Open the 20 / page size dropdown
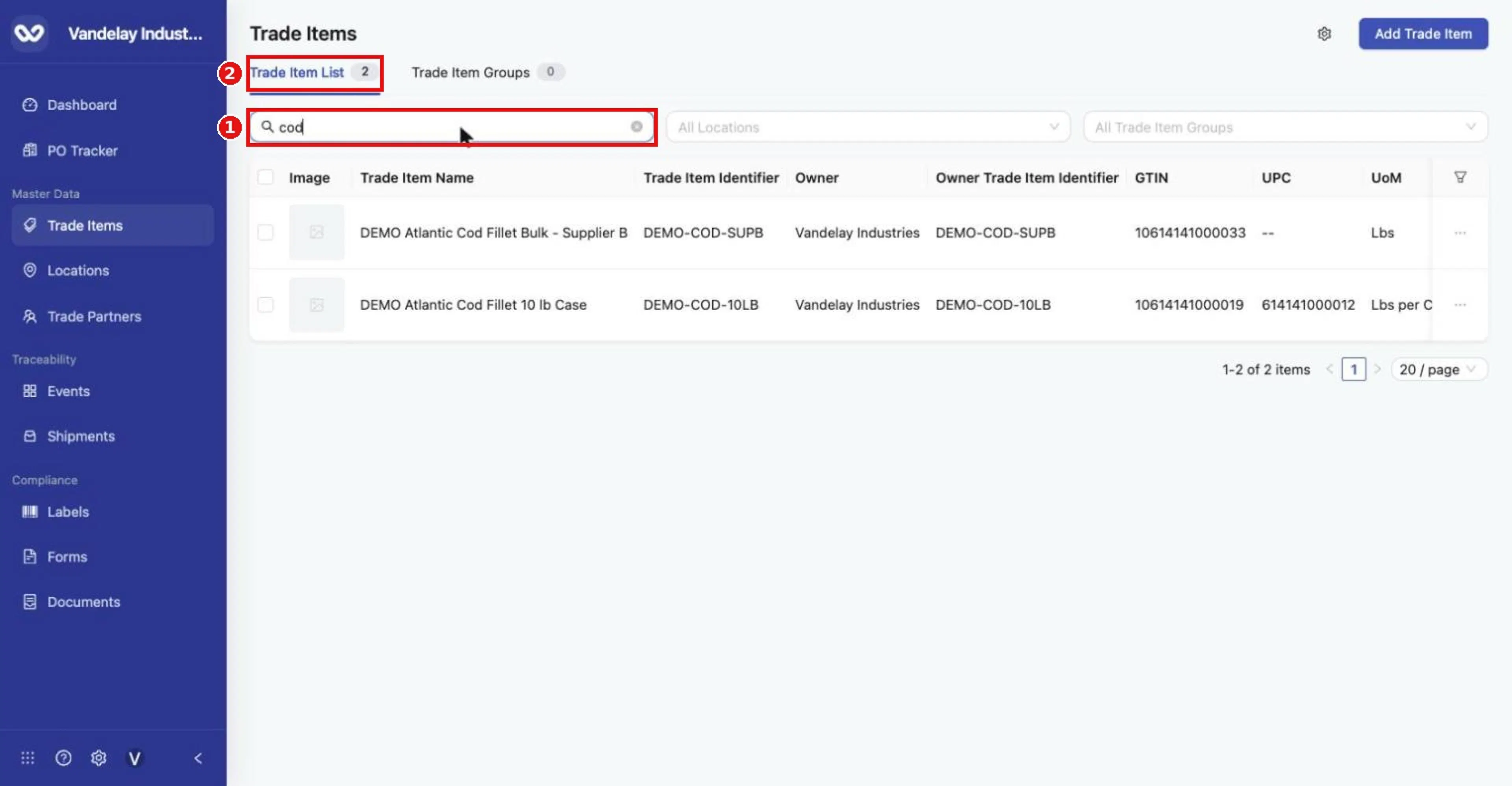1512x786 pixels. [x=1439, y=369]
